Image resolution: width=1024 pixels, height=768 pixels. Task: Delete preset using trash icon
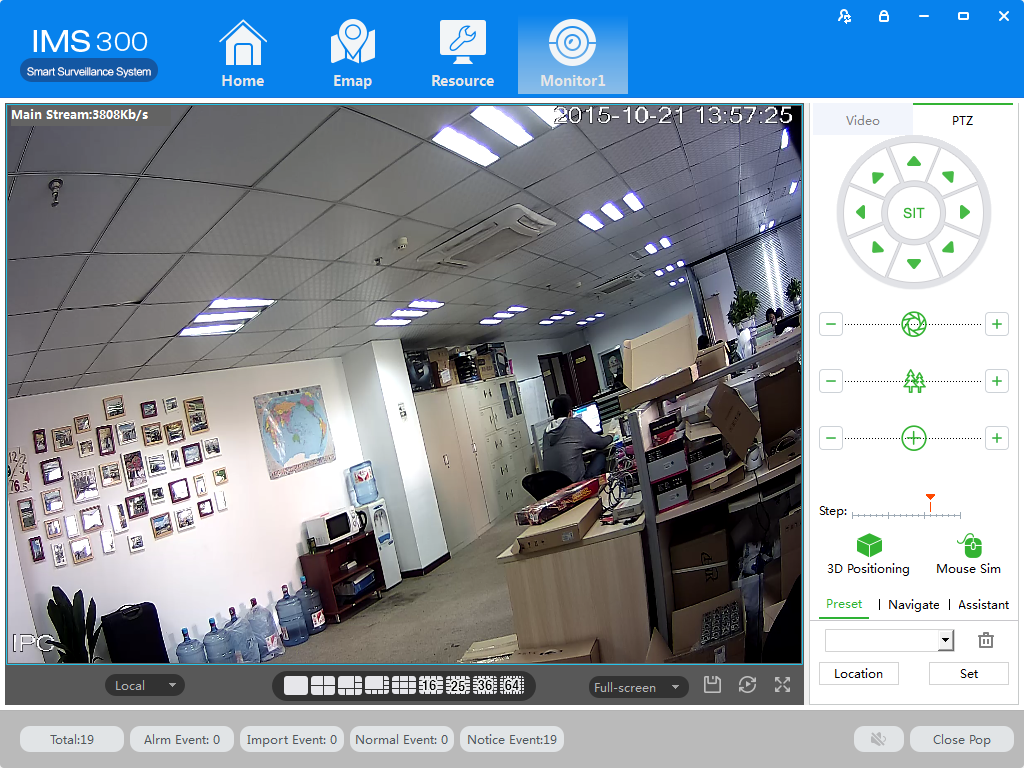click(985, 641)
